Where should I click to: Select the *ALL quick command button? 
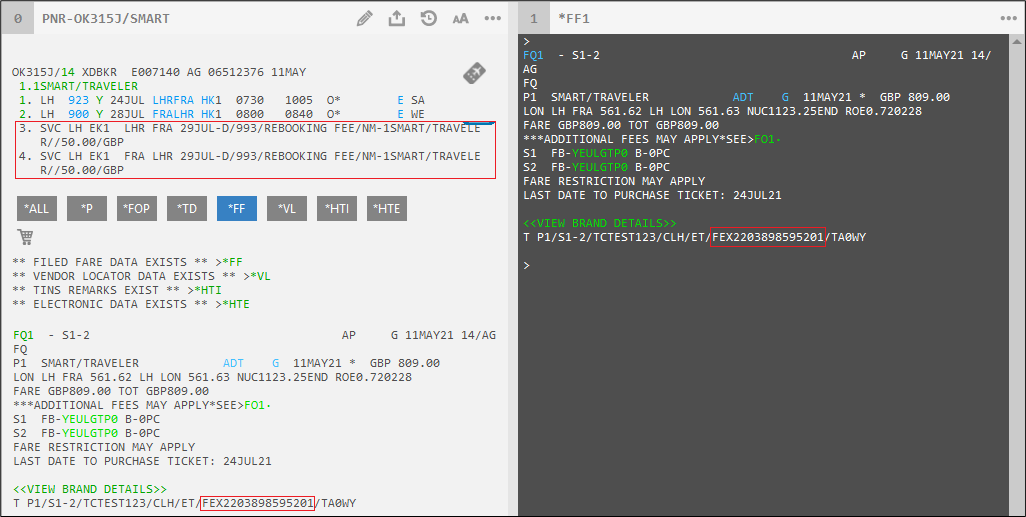[x=37, y=208]
